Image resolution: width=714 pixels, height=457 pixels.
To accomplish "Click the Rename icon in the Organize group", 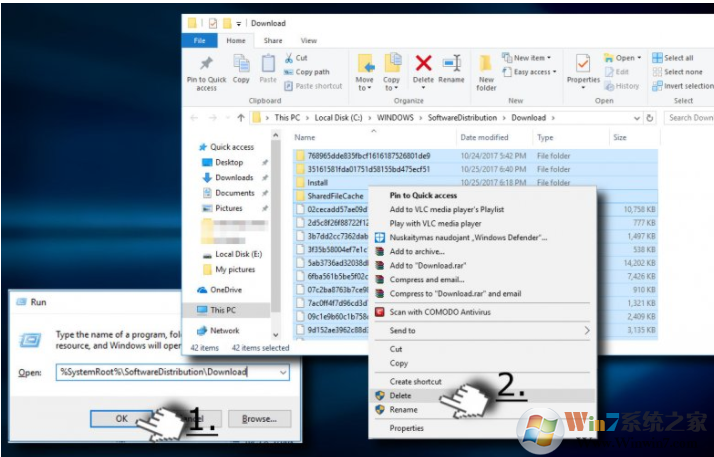I will tap(451, 65).
